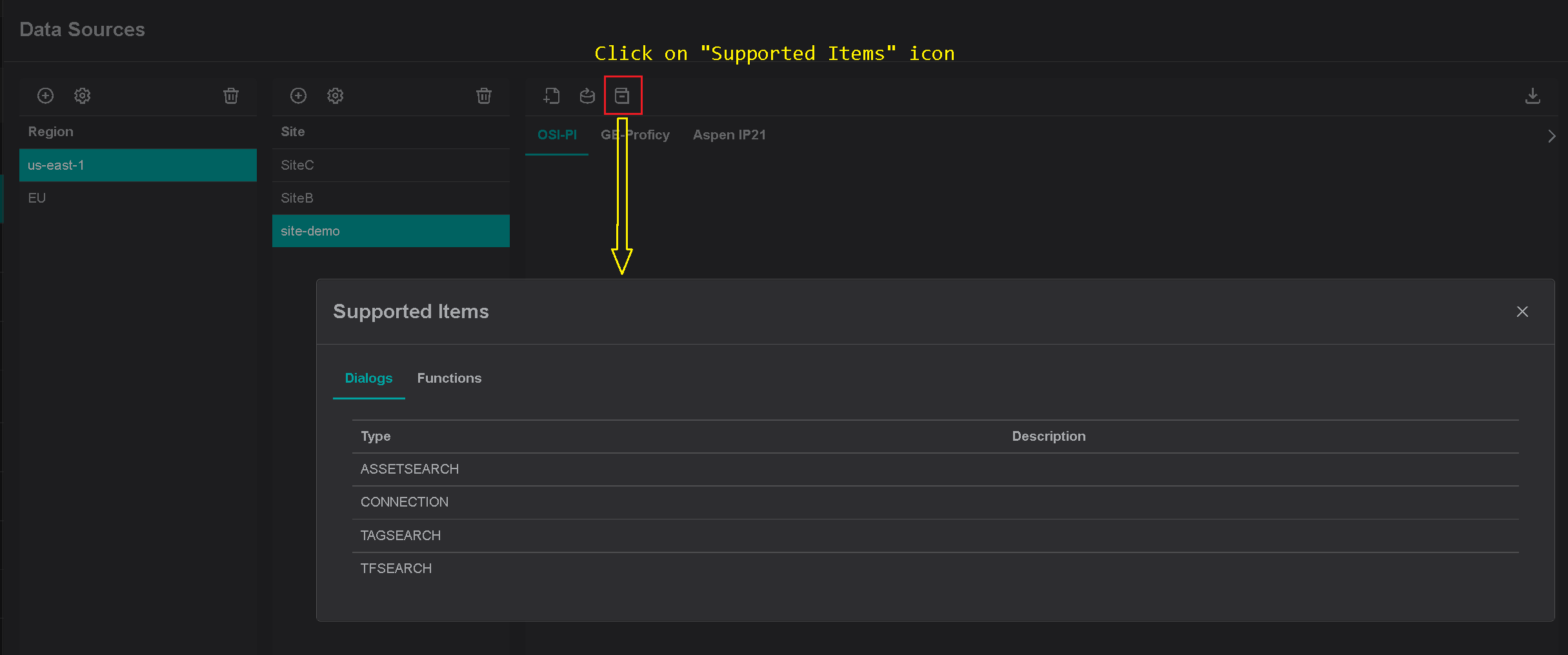This screenshot has width=1568, height=655.
Task: Switch to the GE-Proficy tab
Action: 635,135
